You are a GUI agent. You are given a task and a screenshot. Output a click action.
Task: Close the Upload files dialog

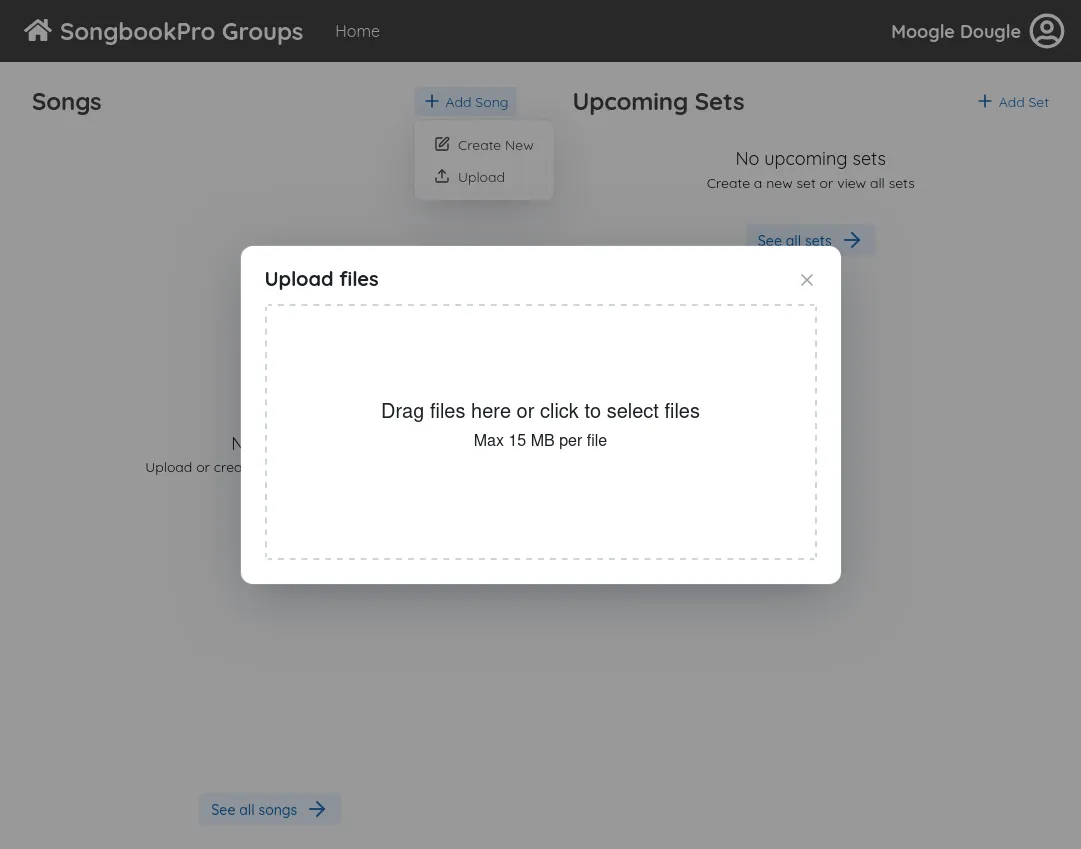click(x=806, y=280)
